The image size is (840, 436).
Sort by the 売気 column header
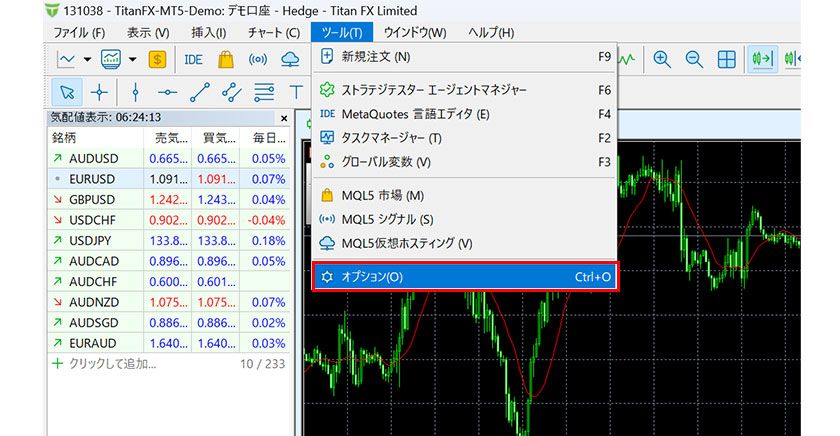click(168, 138)
